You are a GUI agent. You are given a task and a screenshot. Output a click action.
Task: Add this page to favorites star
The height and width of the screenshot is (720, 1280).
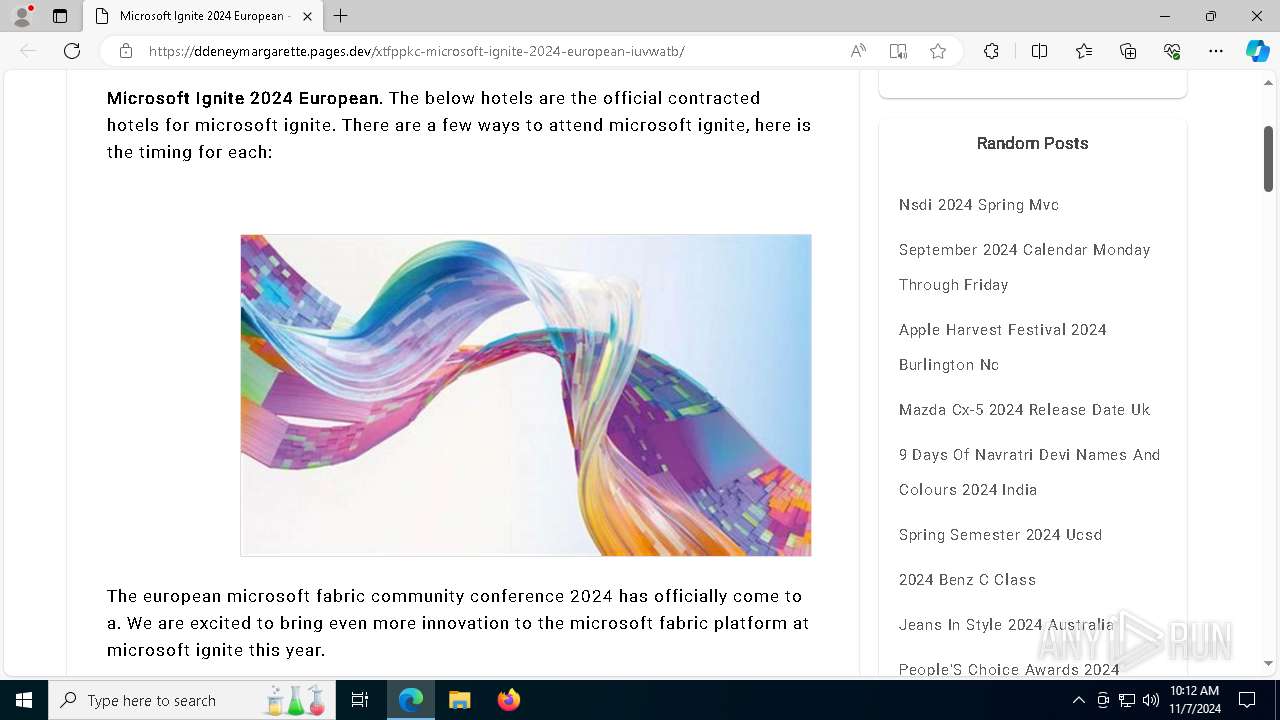pos(938,51)
